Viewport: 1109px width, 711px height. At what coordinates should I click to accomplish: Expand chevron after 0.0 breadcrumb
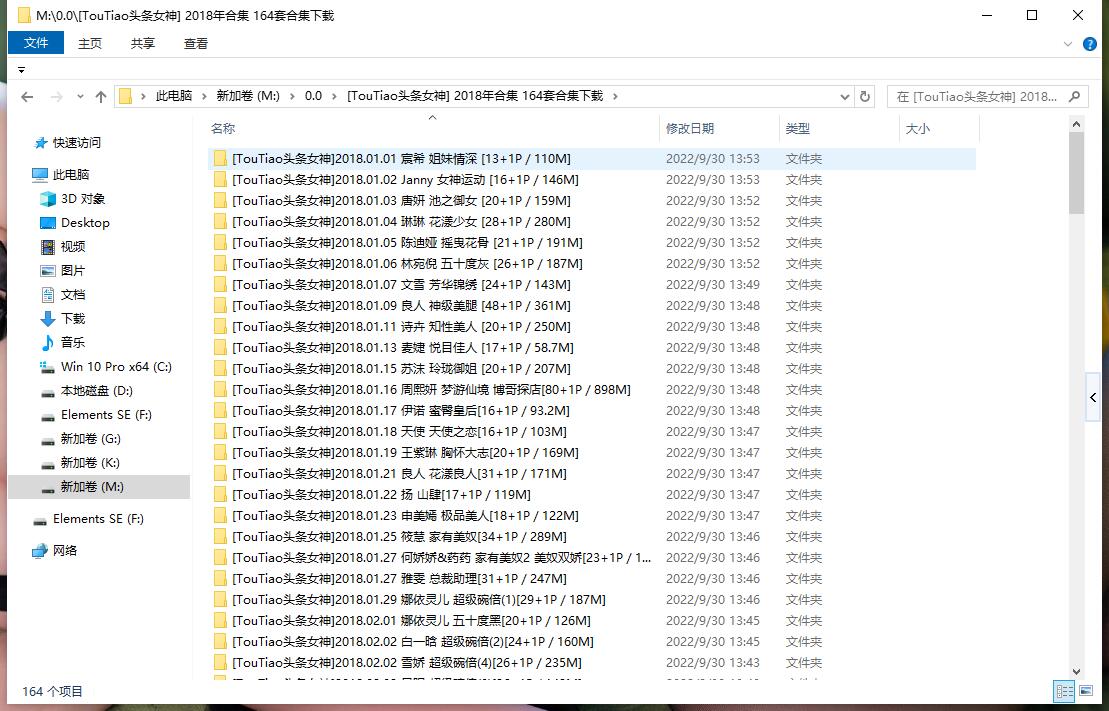click(335, 96)
